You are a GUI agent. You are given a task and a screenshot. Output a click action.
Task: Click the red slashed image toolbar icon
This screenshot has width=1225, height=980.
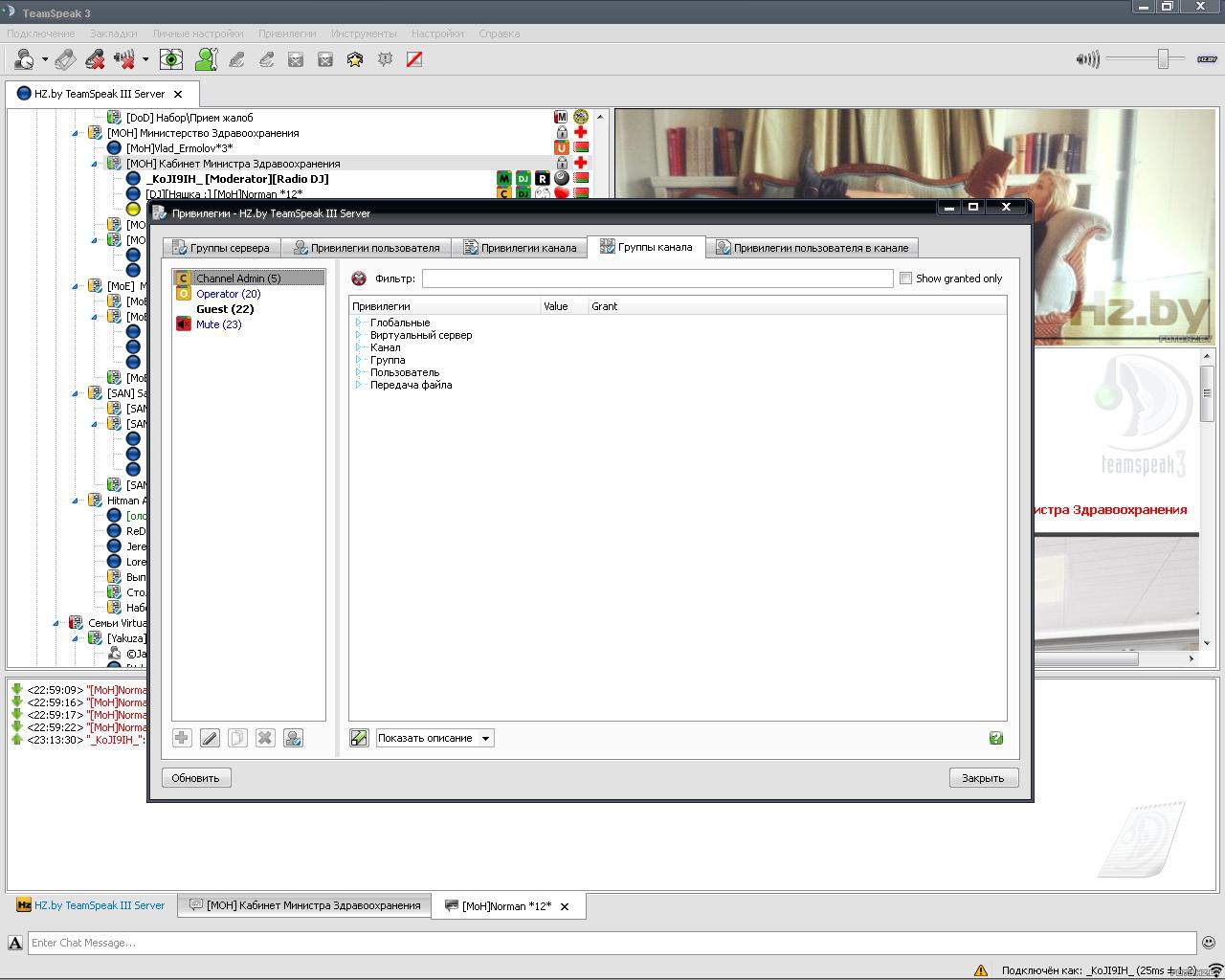(x=414, y=59)
